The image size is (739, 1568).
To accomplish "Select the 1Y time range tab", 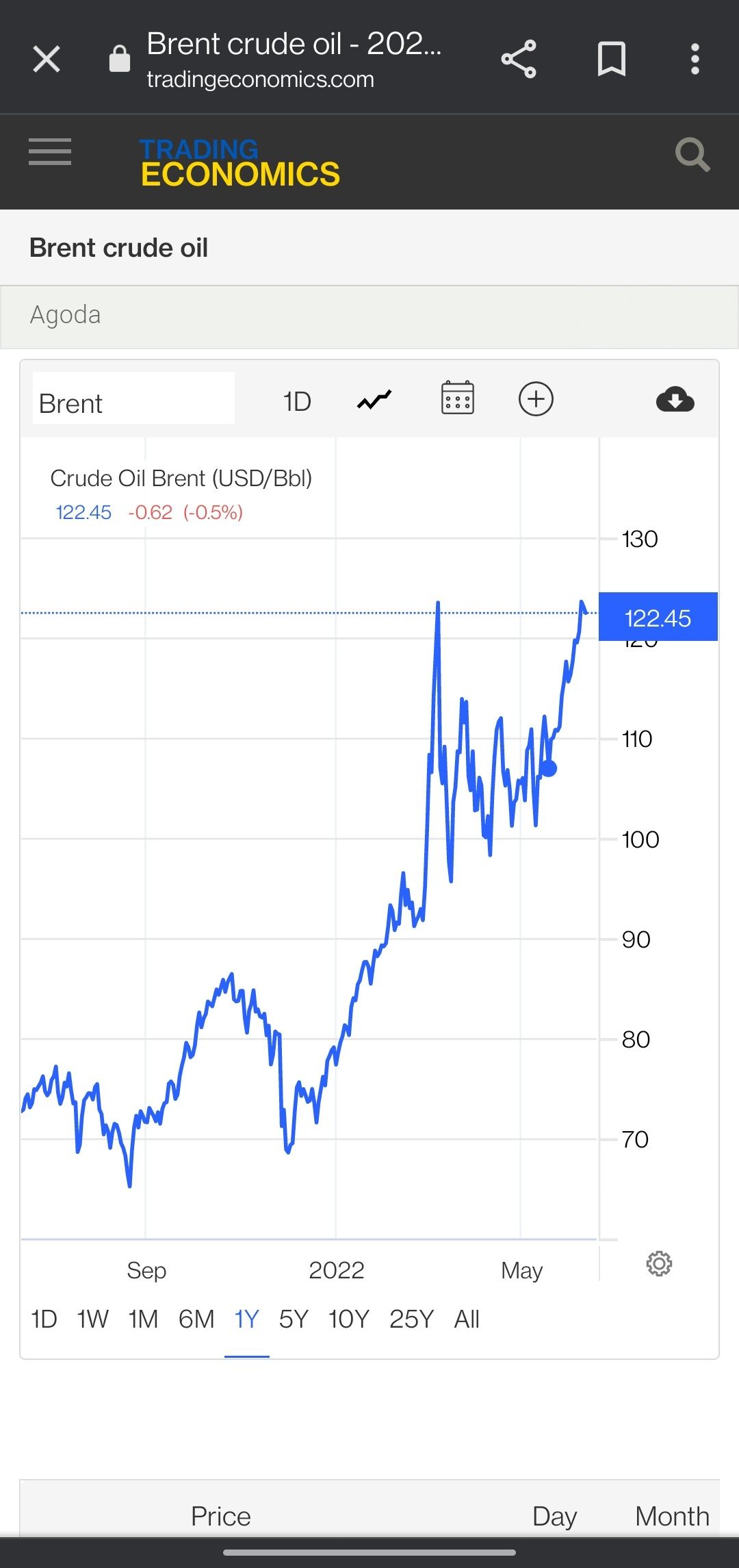I will 246,1319.
